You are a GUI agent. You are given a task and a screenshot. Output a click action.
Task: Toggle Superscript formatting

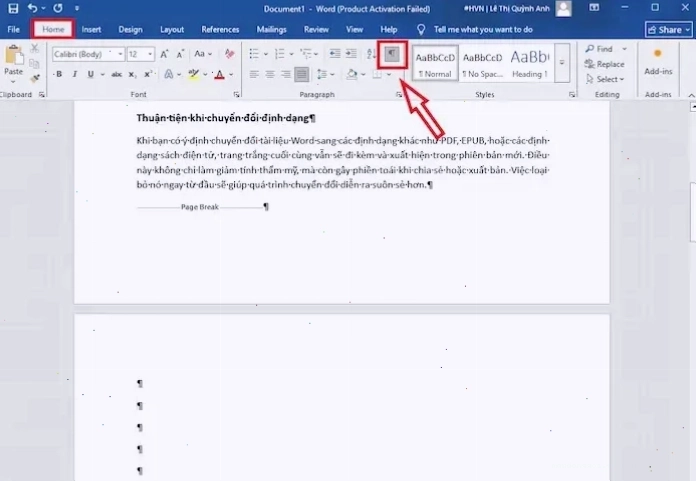[148, 74]
